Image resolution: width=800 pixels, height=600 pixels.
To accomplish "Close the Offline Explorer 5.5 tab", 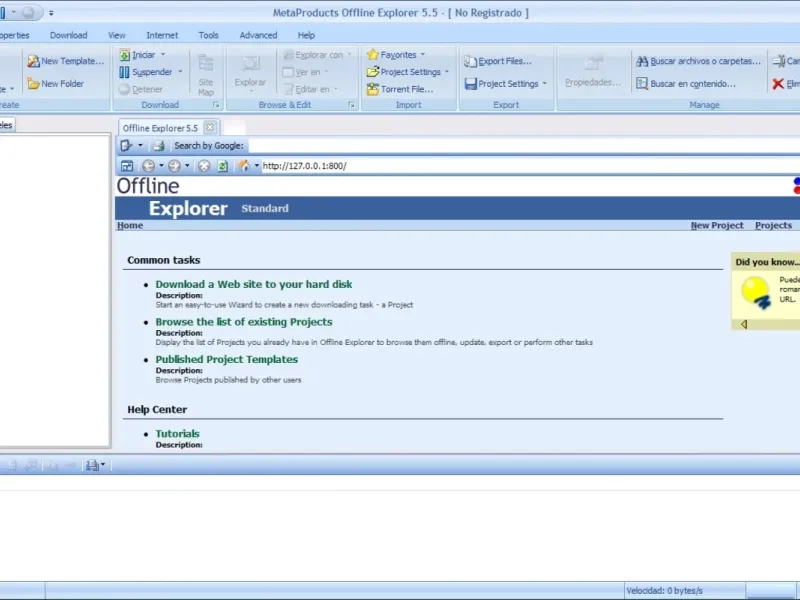I will 209,128.
